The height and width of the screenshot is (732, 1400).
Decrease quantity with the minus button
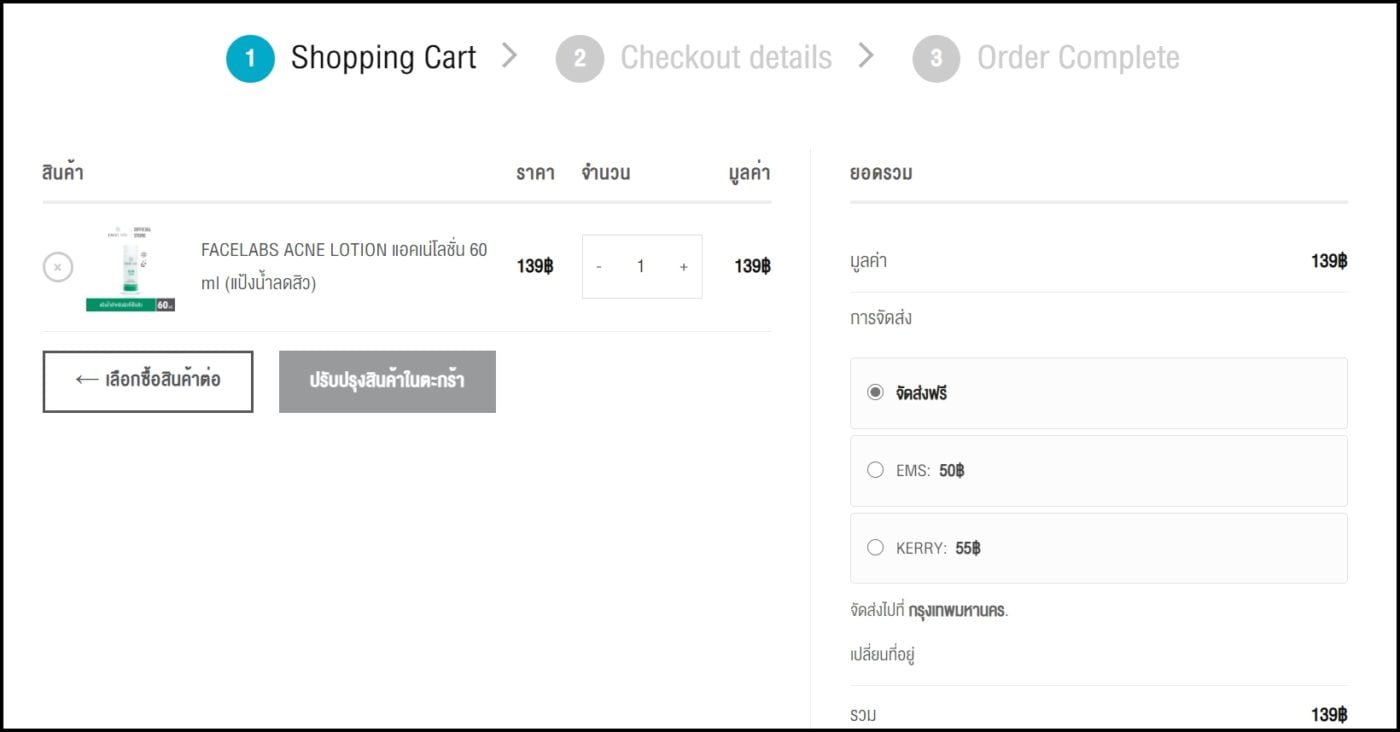tap(599, 267)
